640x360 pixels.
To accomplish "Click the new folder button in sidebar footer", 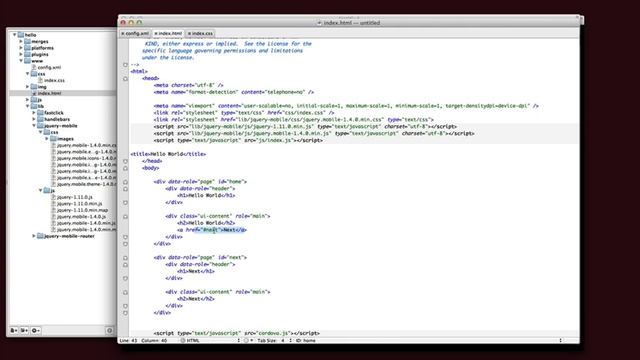I will click(24, 330).
